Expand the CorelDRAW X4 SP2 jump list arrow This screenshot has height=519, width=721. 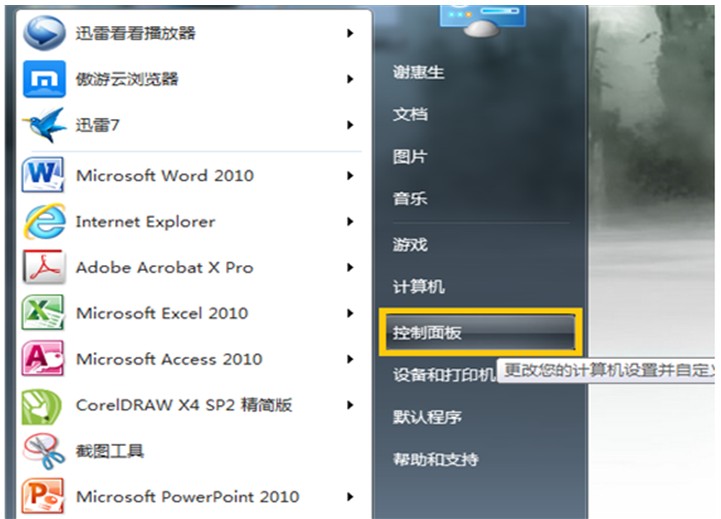[350, 405]
